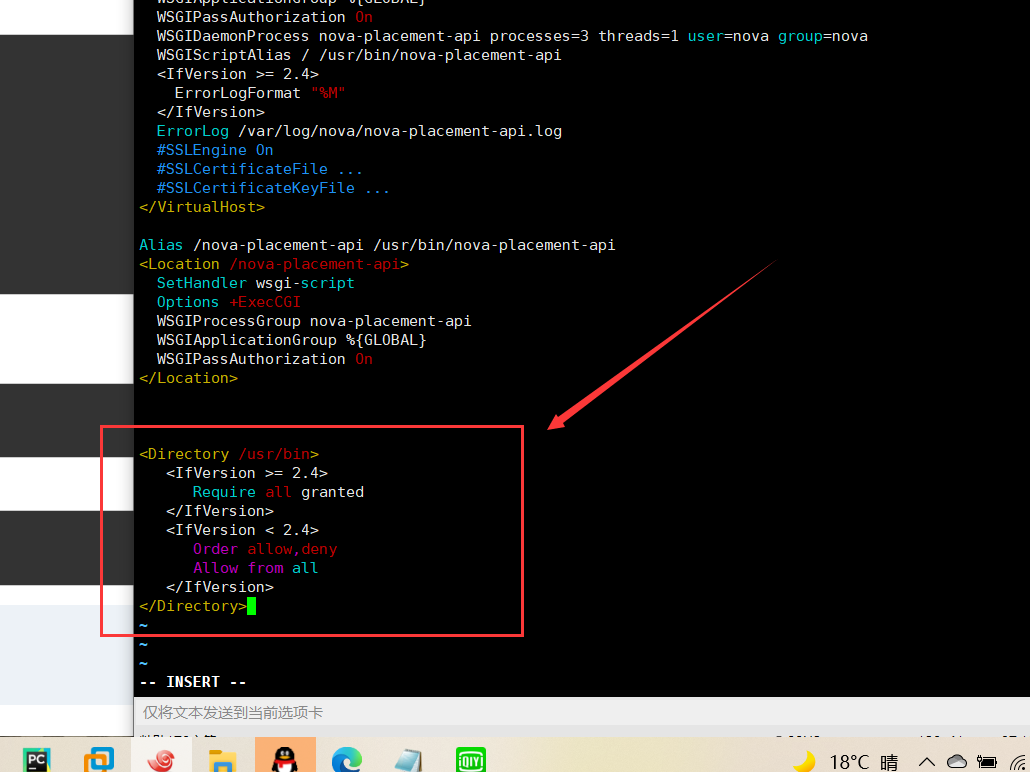Open PyCharm from the taskbar
The width and height of the screenshot is (1030, 772).
pyautogui.click(x=36, y=761)
